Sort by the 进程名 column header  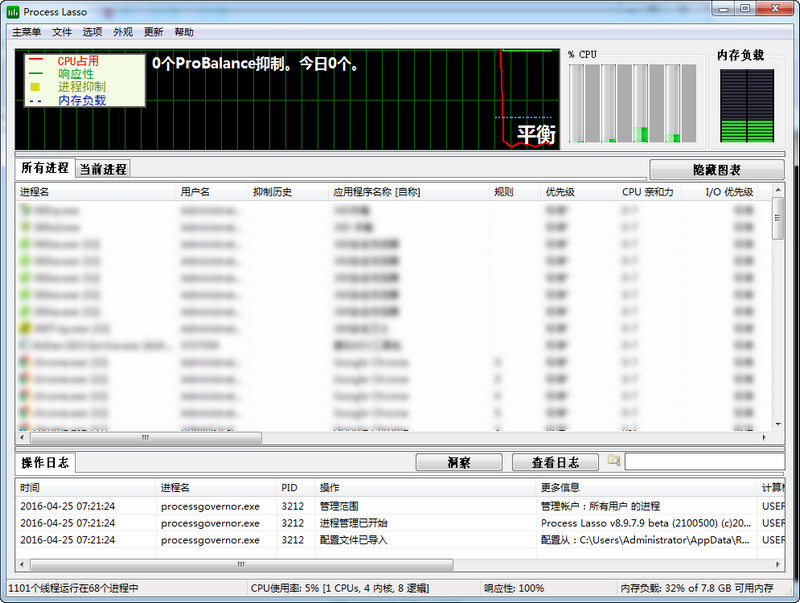[95, 192]
